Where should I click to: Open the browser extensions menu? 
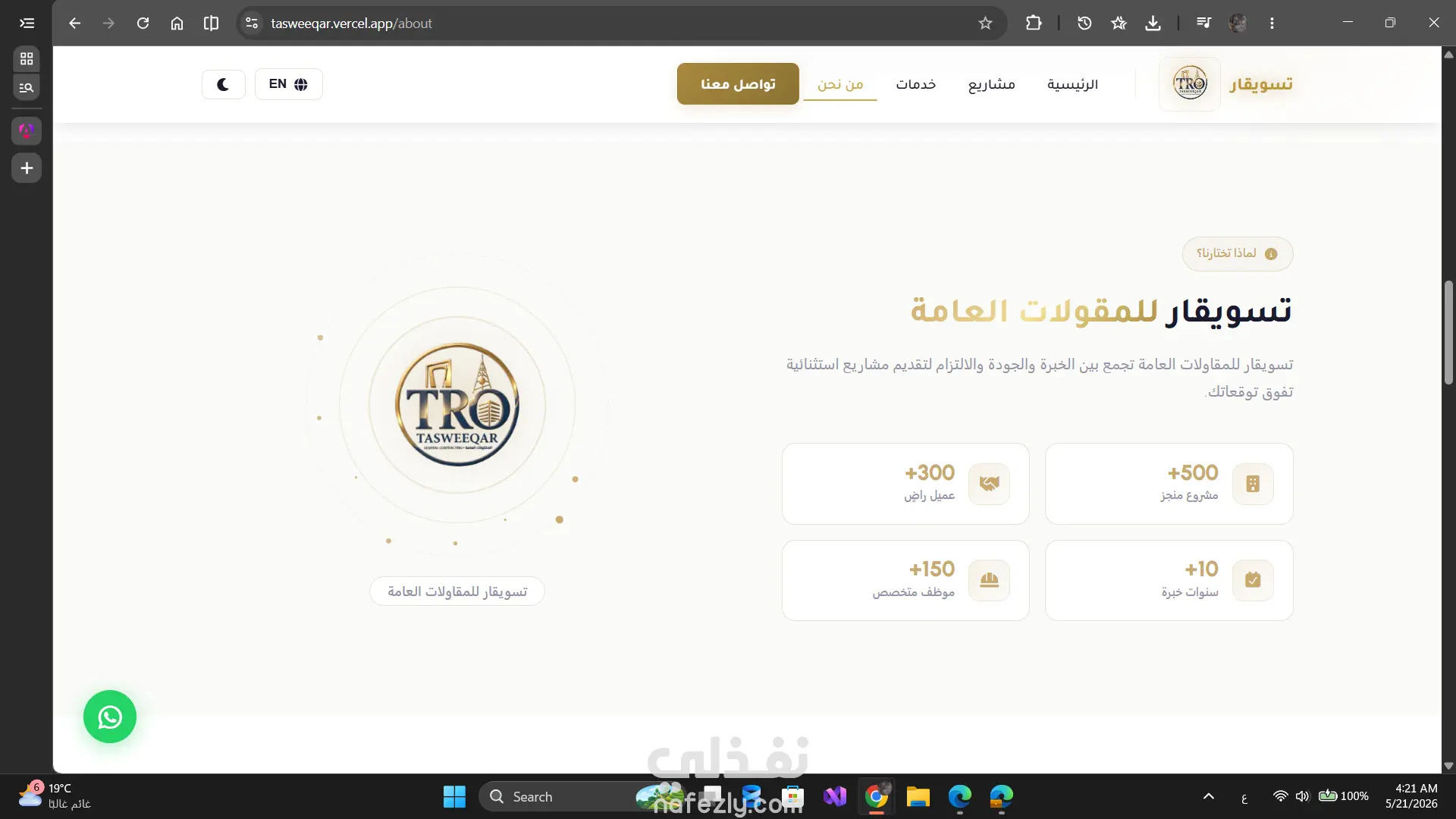(1034, 23)
